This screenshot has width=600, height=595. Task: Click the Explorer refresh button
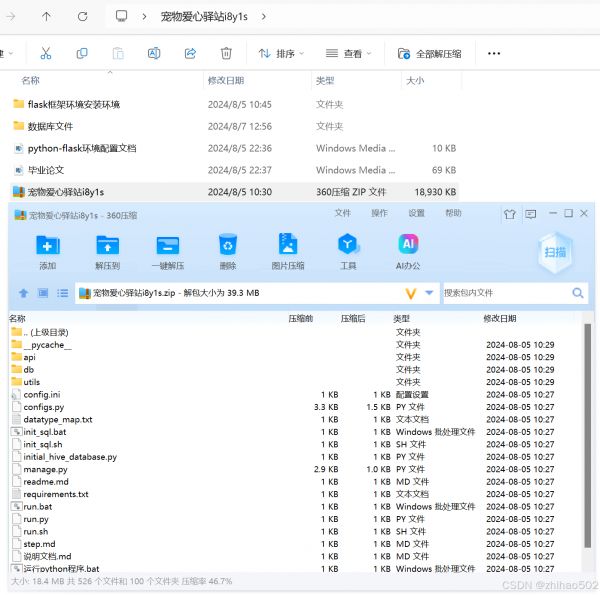[x=82, y=16]
